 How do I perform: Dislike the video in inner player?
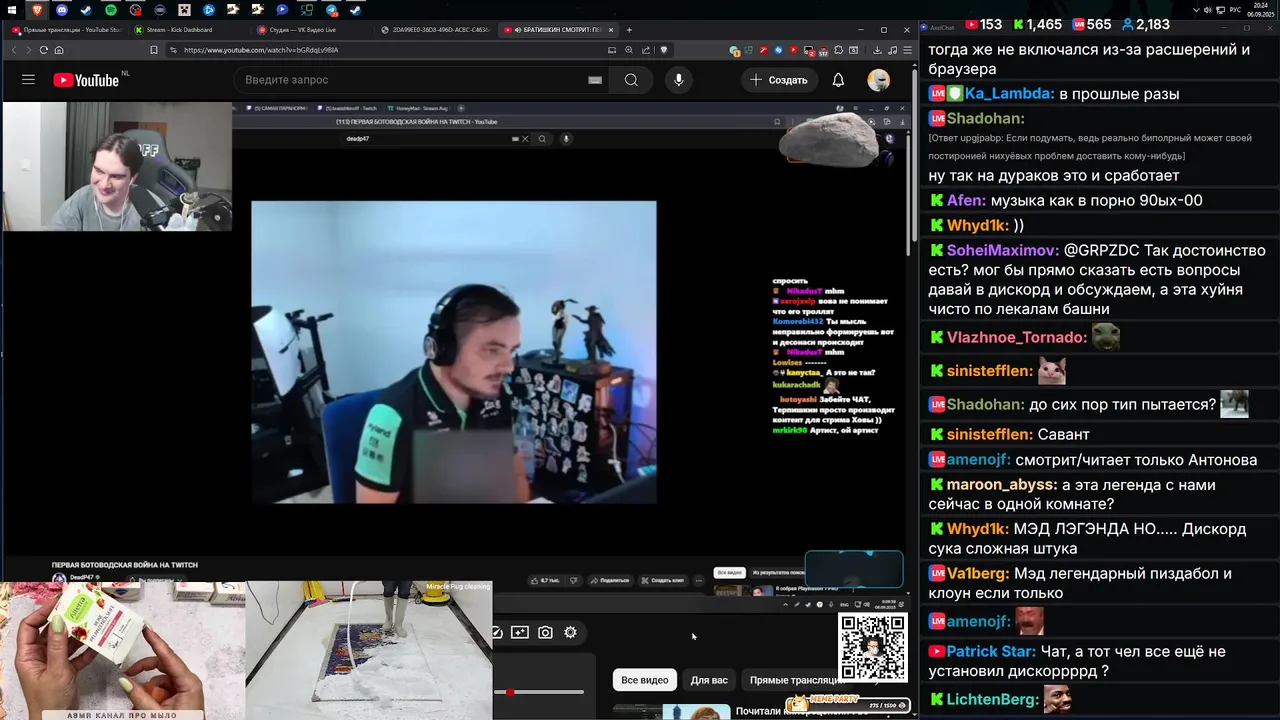click(x=573, y=580)
